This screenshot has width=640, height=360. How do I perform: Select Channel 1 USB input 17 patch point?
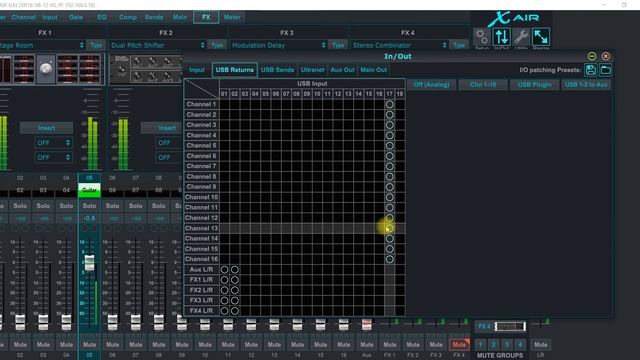point(389,104)
